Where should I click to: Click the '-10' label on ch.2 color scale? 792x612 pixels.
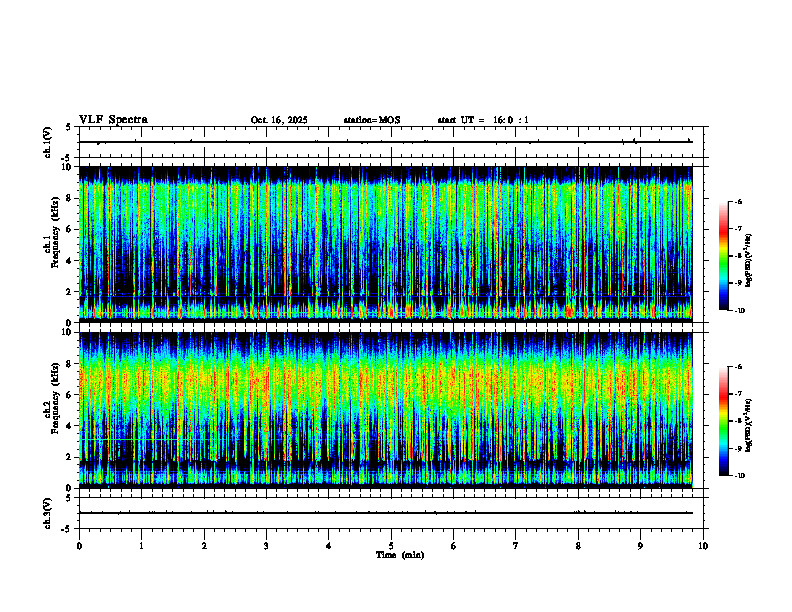739,476
